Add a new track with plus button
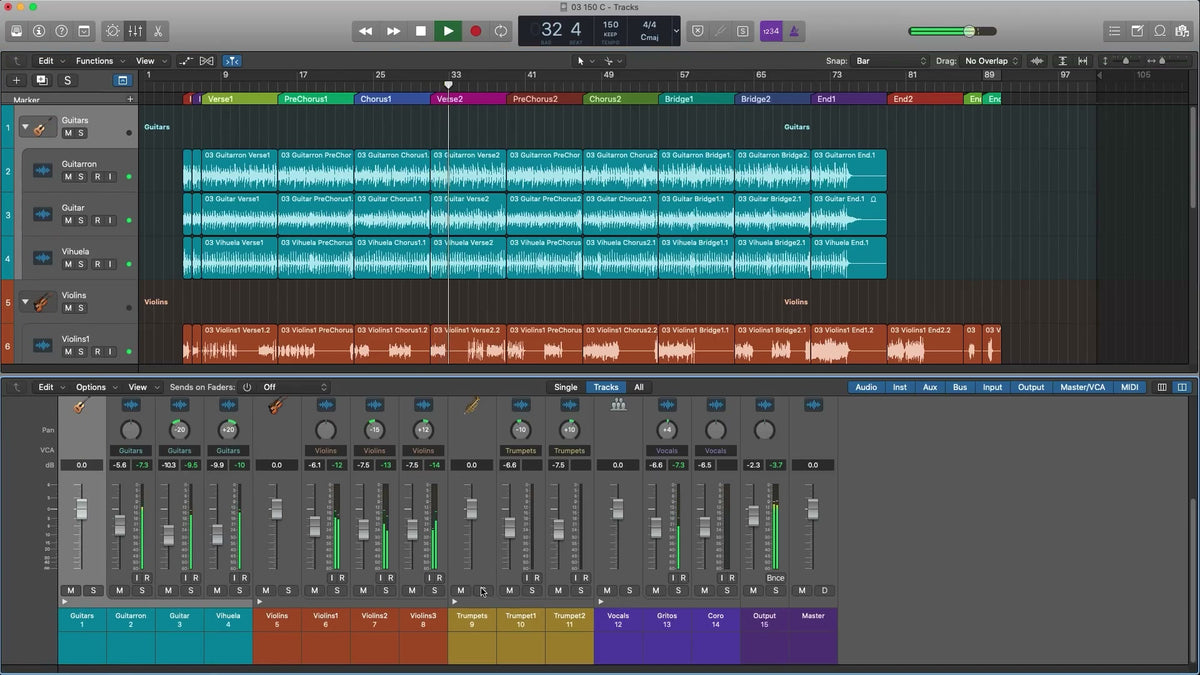The width and height of the screenshot is (1200, 675). click(x=16, y=80)
